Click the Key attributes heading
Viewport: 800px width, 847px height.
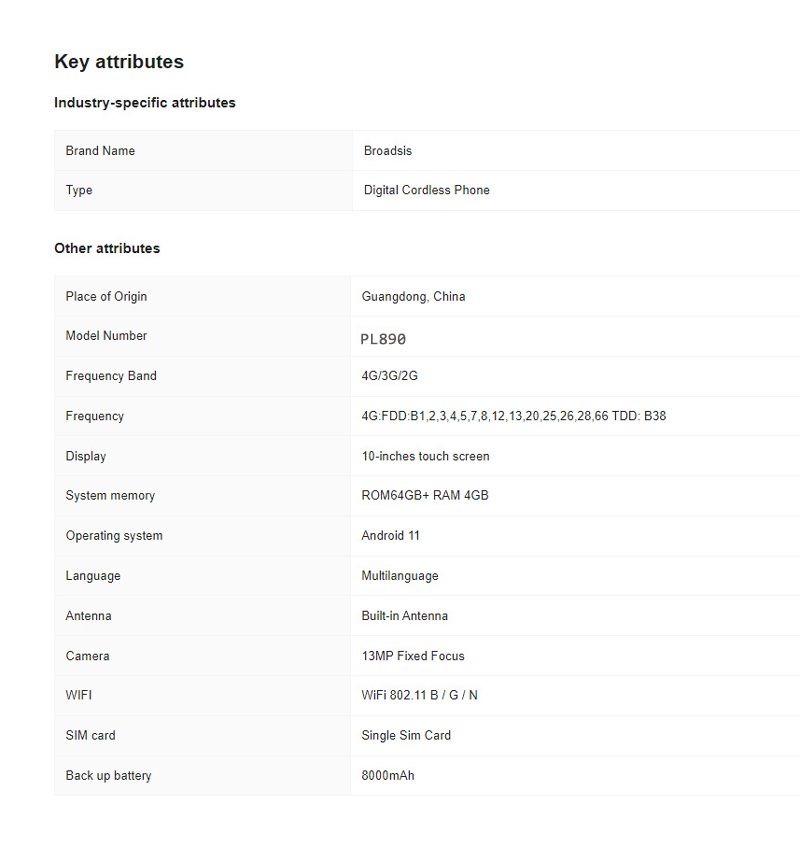[119, 62]
